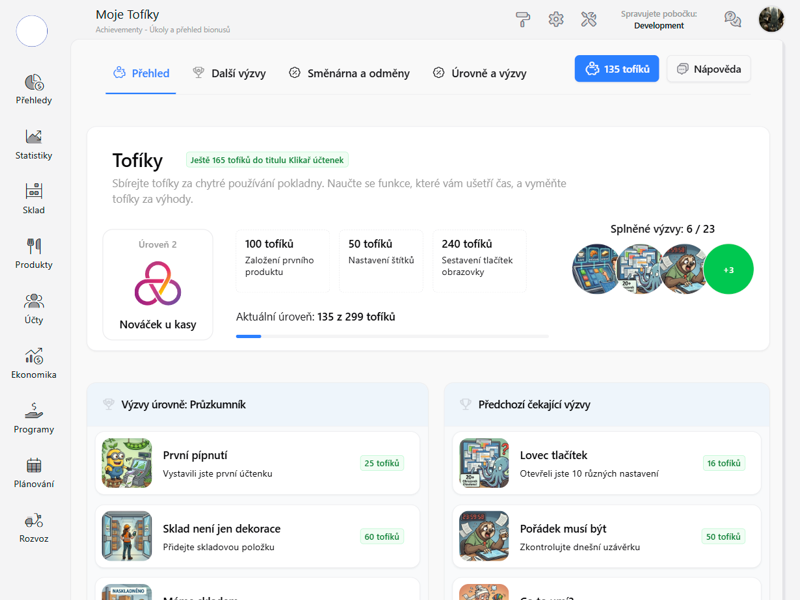The height and width of the screenshot is (600, 800).
Task: Click the 240 tofíků Sestavení tlačítek card
Action: (480, 261)
